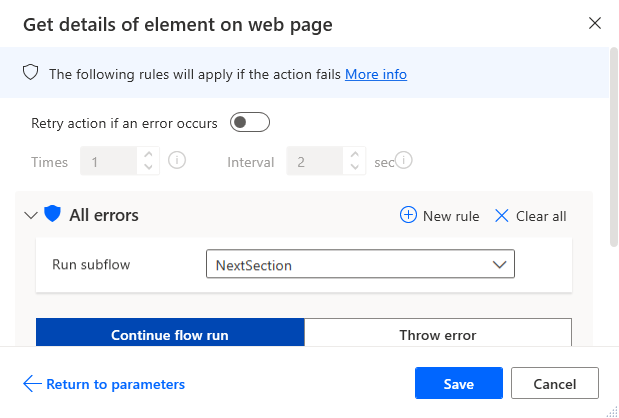Cancel the dialog changes
This screenshot has height=418, width=619.
coord(554,383)
